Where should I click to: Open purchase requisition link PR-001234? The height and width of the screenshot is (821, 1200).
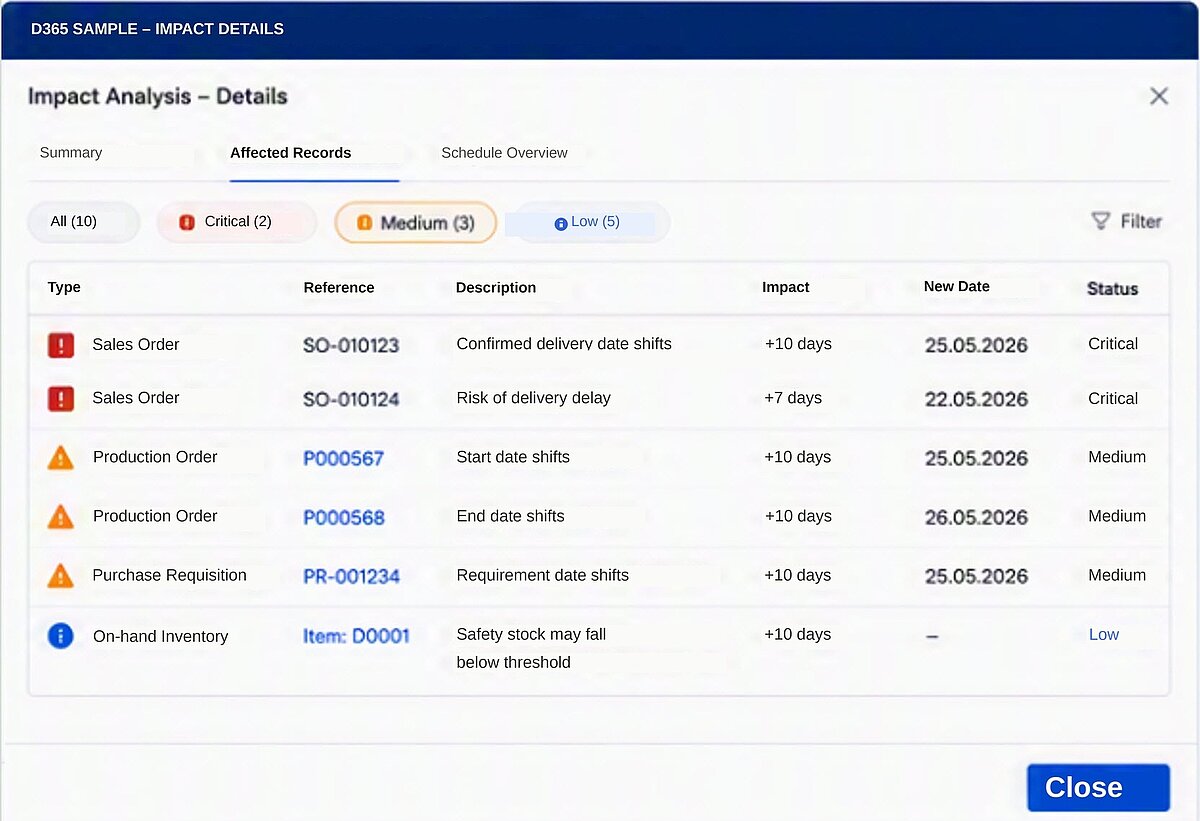(352, 576)
